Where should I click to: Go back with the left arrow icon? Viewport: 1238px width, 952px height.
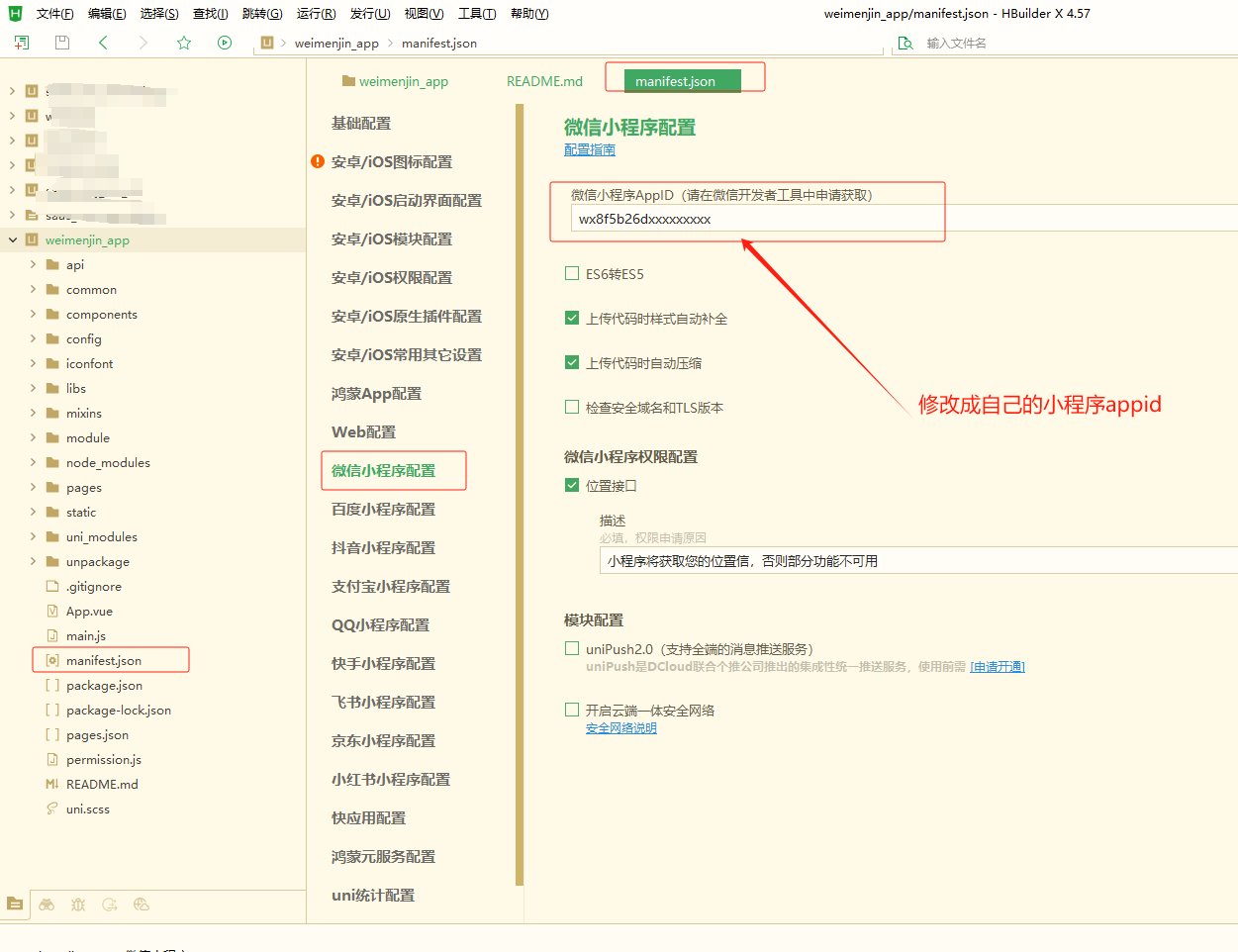tap(103, 43)
